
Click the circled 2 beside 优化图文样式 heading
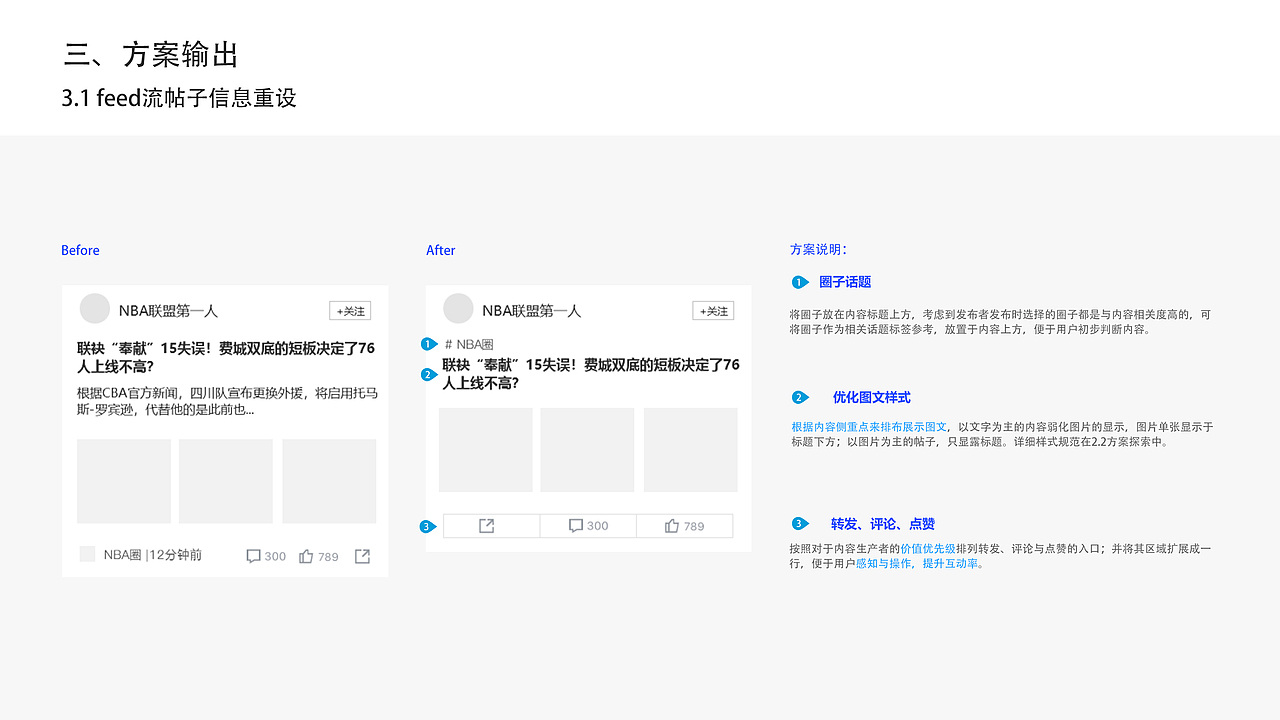coord(800,397)
